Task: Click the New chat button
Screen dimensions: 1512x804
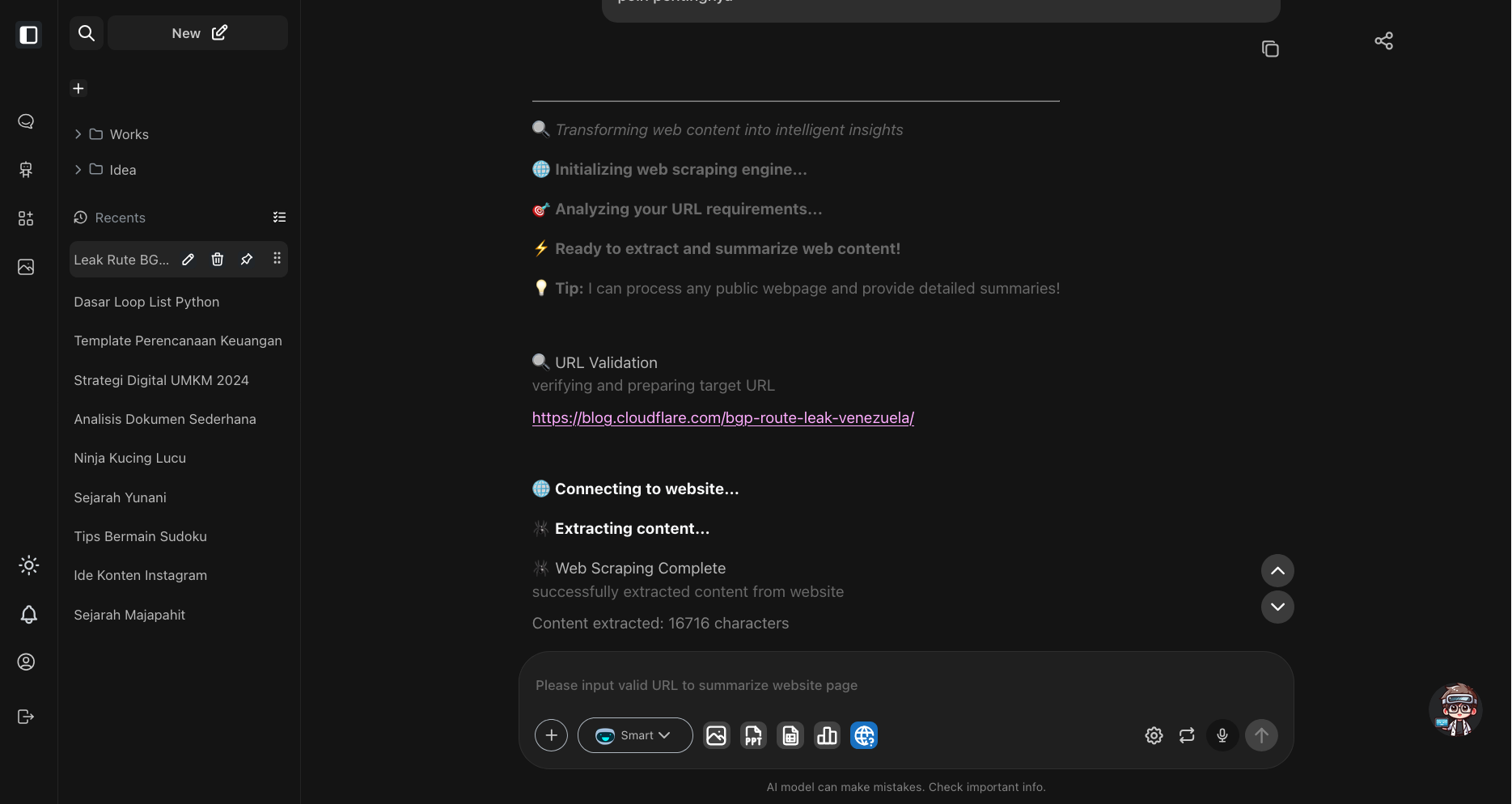Action: coord(198,33)
